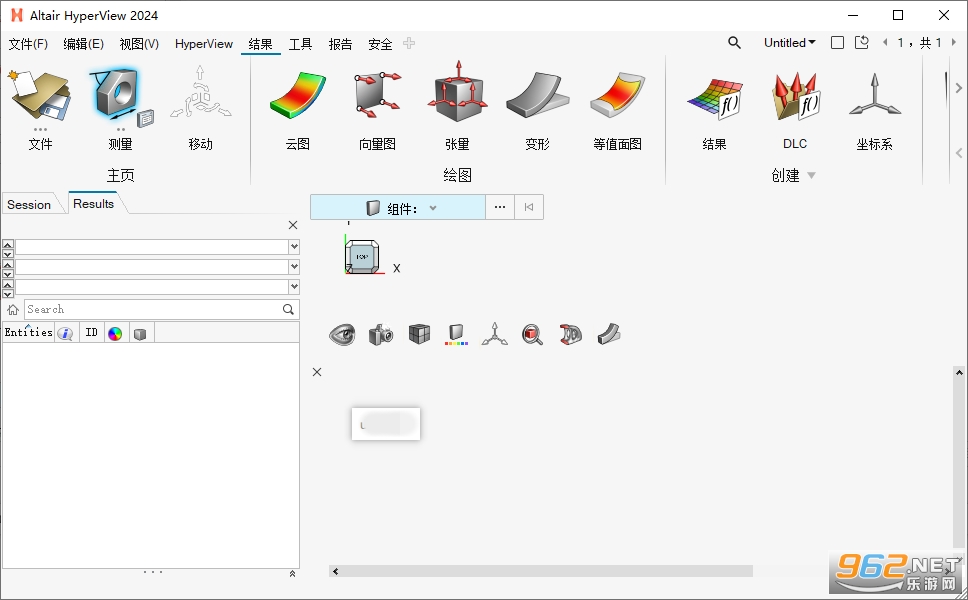The height and width of the screenshot is (600, 968).
Task: Expand the 创建 (Create) group dropdown arrow
Action: 812,176
